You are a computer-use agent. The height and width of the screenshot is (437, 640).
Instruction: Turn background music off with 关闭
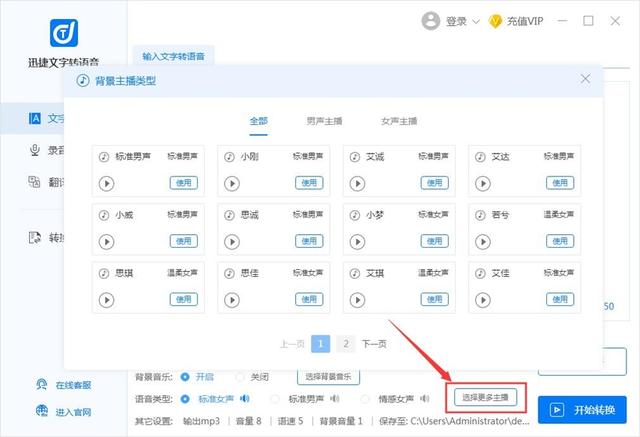click(240, 377)
